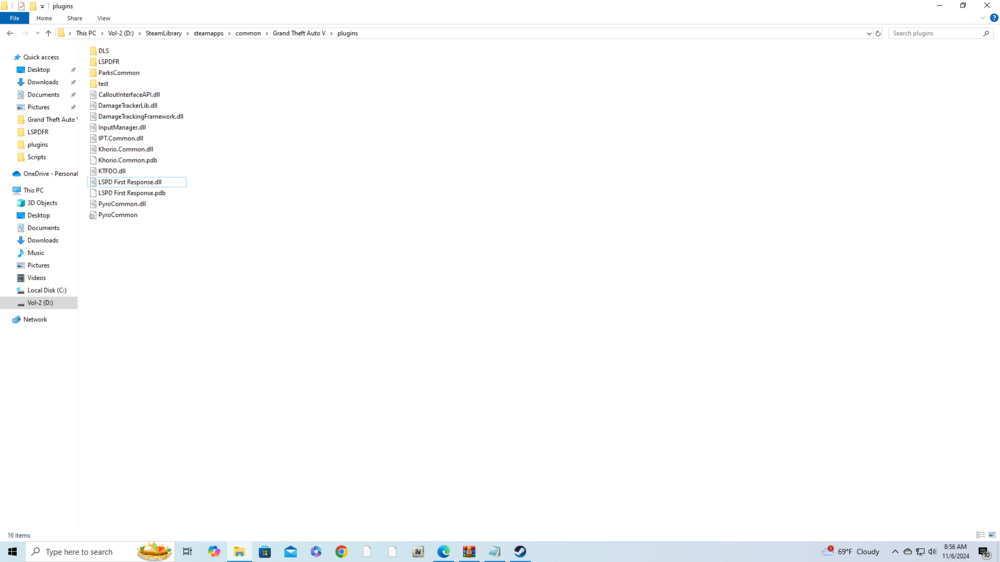Open Microsoft Edge from taskbar
1000x562 pixels.
[443, 552]
